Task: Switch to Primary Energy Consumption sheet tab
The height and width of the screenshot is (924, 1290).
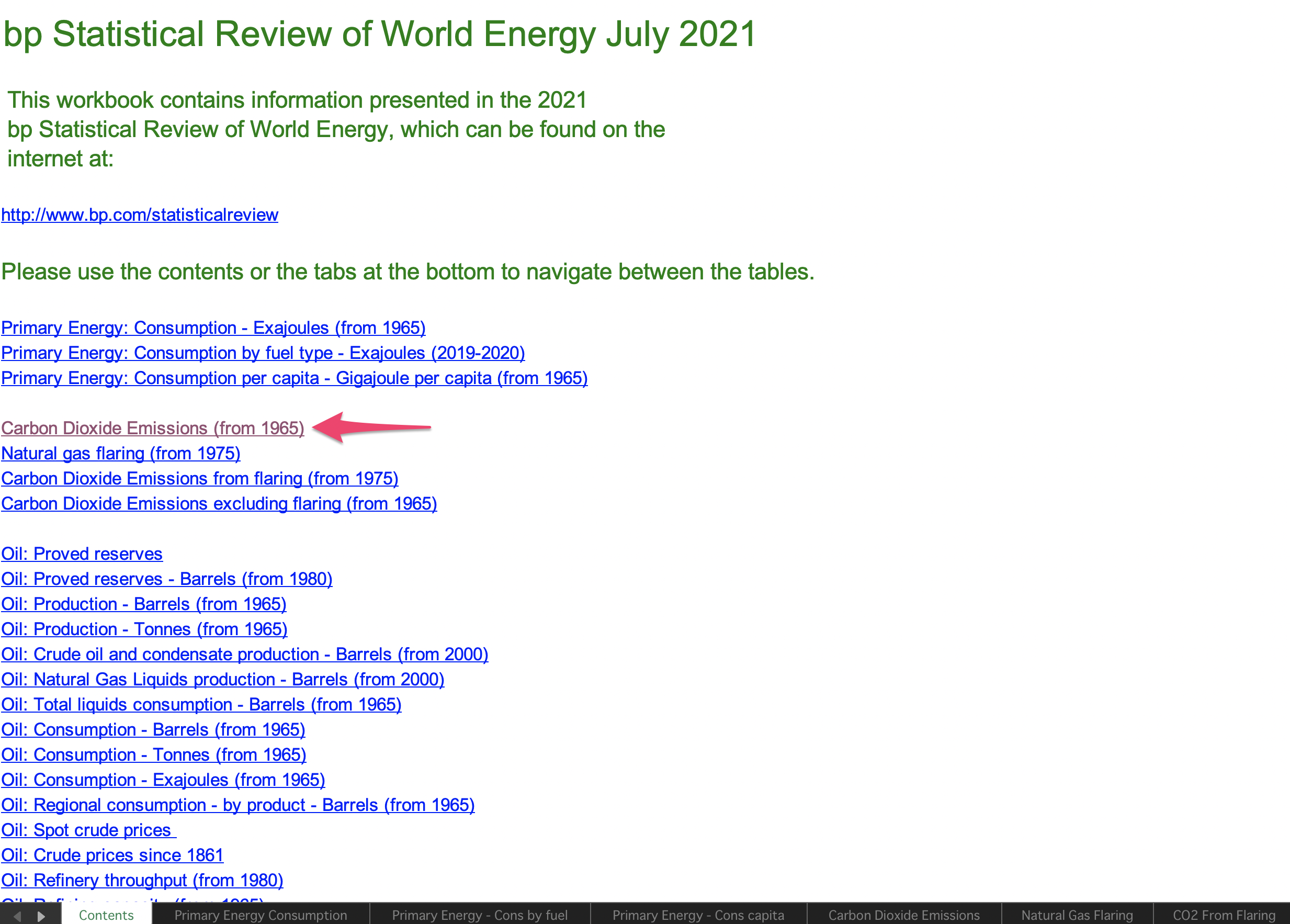Action: click(261, 915)
